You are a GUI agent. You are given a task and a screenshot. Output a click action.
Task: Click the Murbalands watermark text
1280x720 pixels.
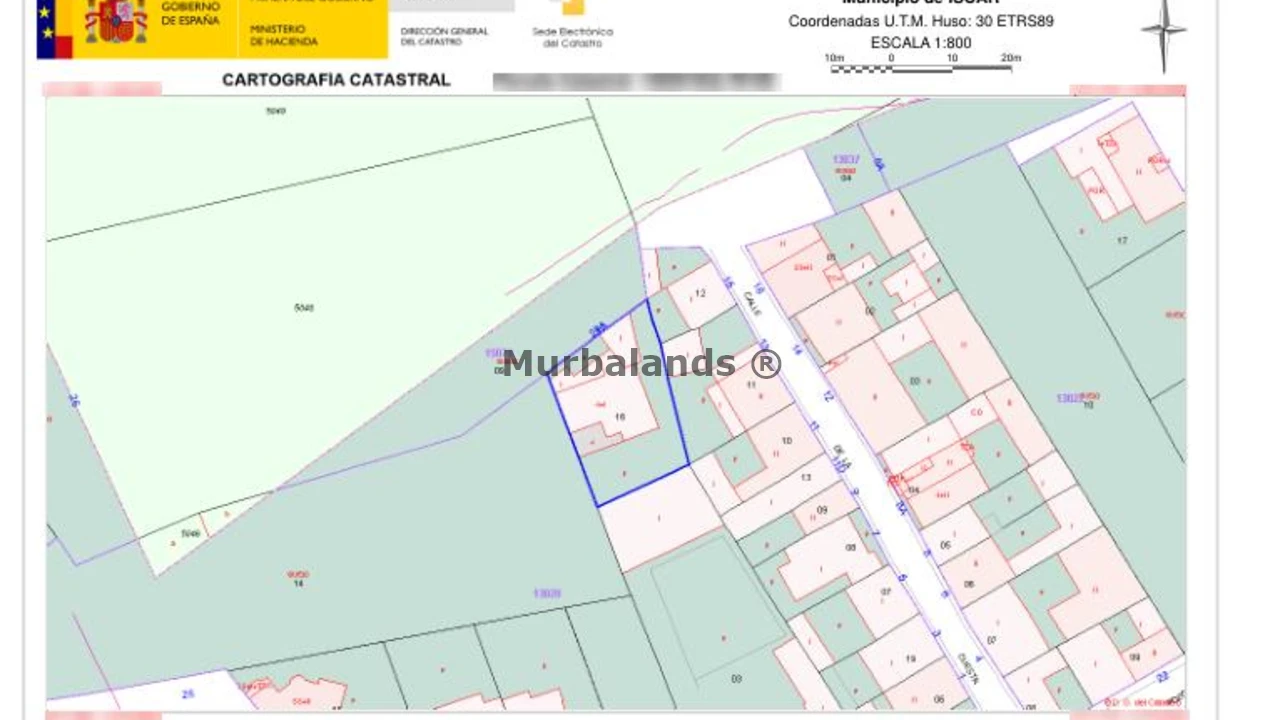tap(641, 363)
